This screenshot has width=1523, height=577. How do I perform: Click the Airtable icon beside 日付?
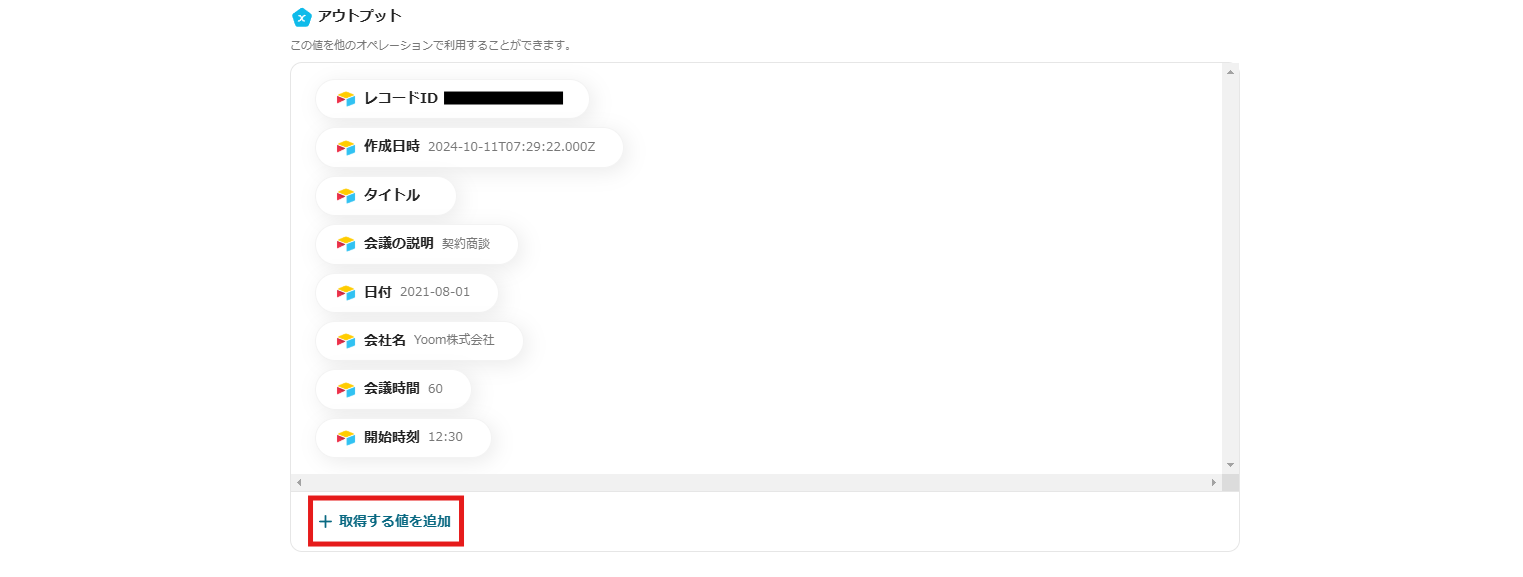pyautogui.click(x=346, y=293)
